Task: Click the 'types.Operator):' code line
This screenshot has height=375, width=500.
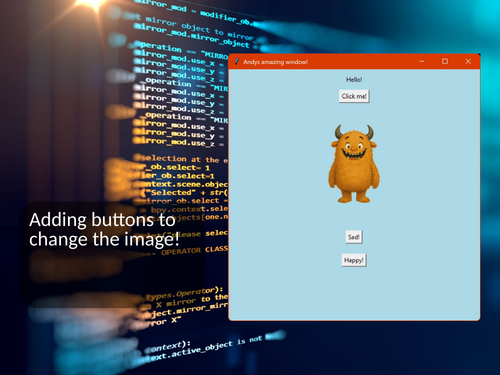Action: pos(184,293)
